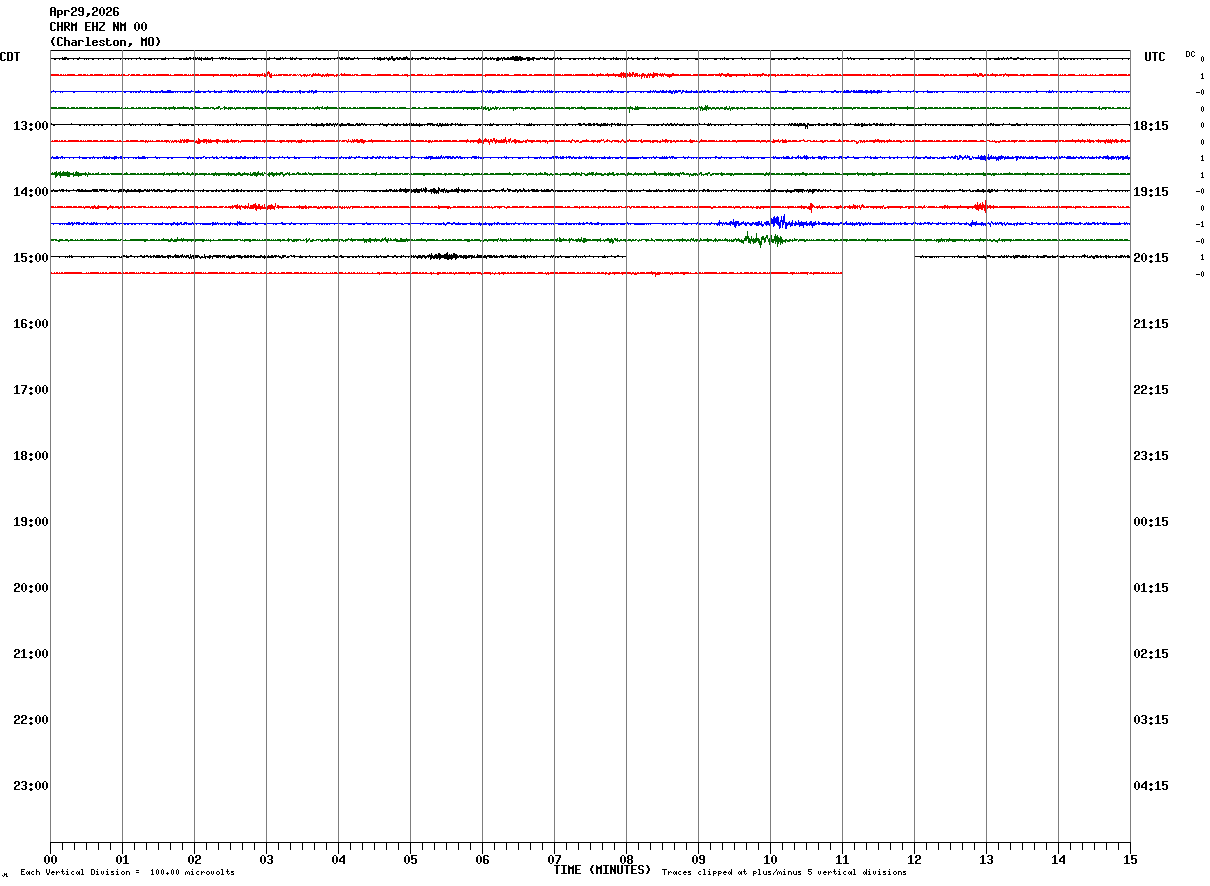Click the (Charleston, MO) location label
This screenshot has width=1210, height=886.
[x=105, y=42]
